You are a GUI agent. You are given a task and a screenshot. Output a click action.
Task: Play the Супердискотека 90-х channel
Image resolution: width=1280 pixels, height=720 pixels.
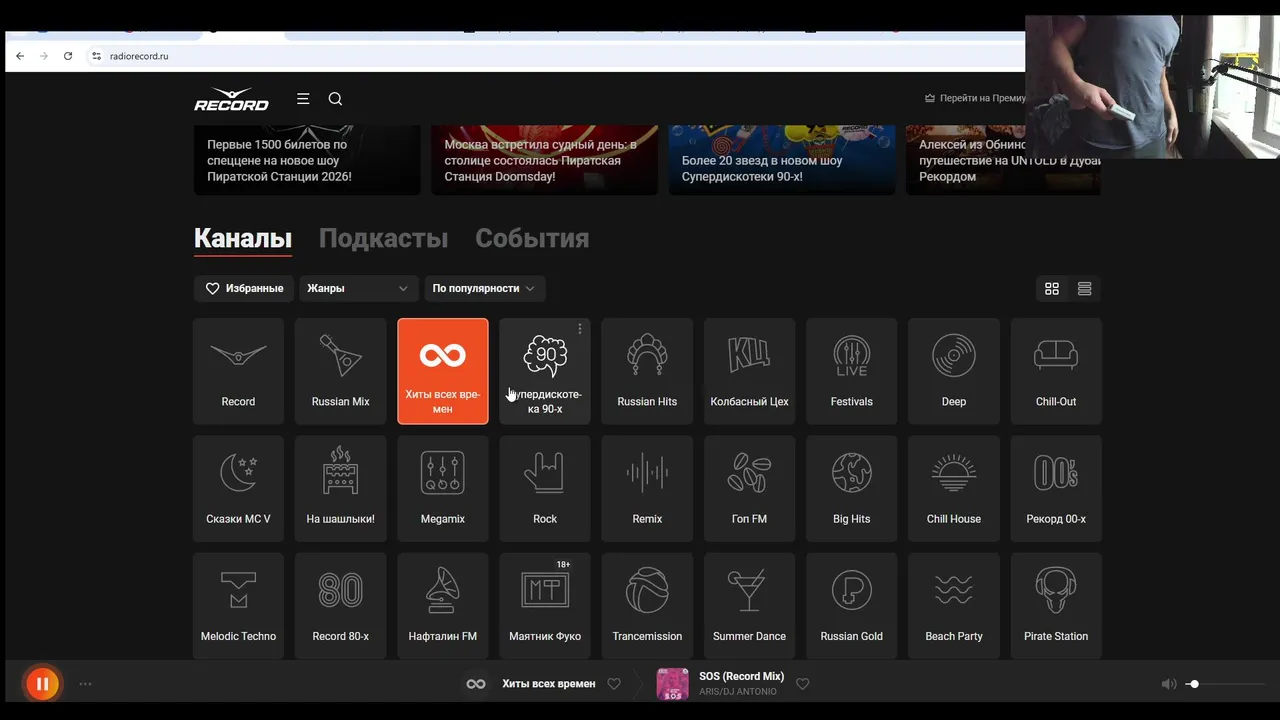tap(545, 371)
